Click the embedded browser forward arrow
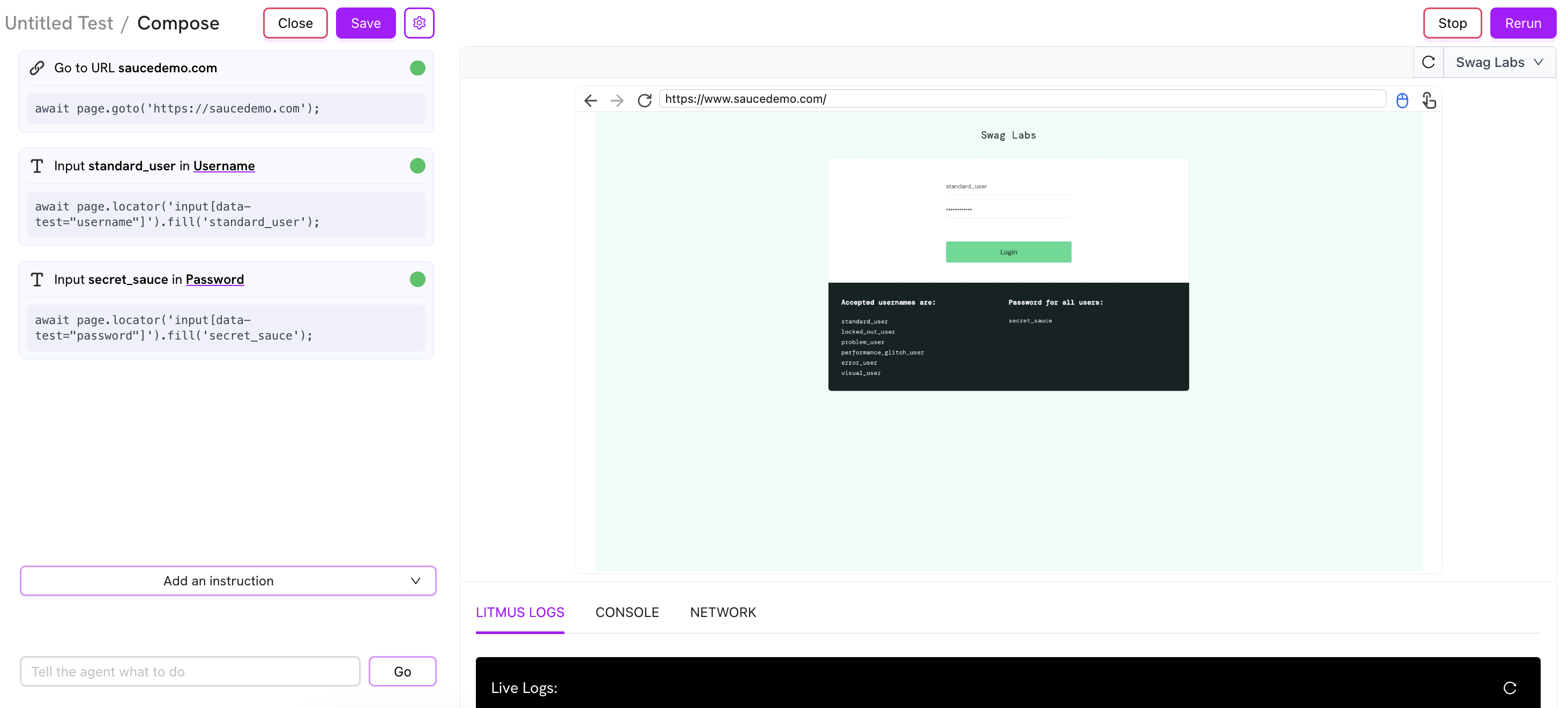1568x708 pixels. click(x=617, y=100)
